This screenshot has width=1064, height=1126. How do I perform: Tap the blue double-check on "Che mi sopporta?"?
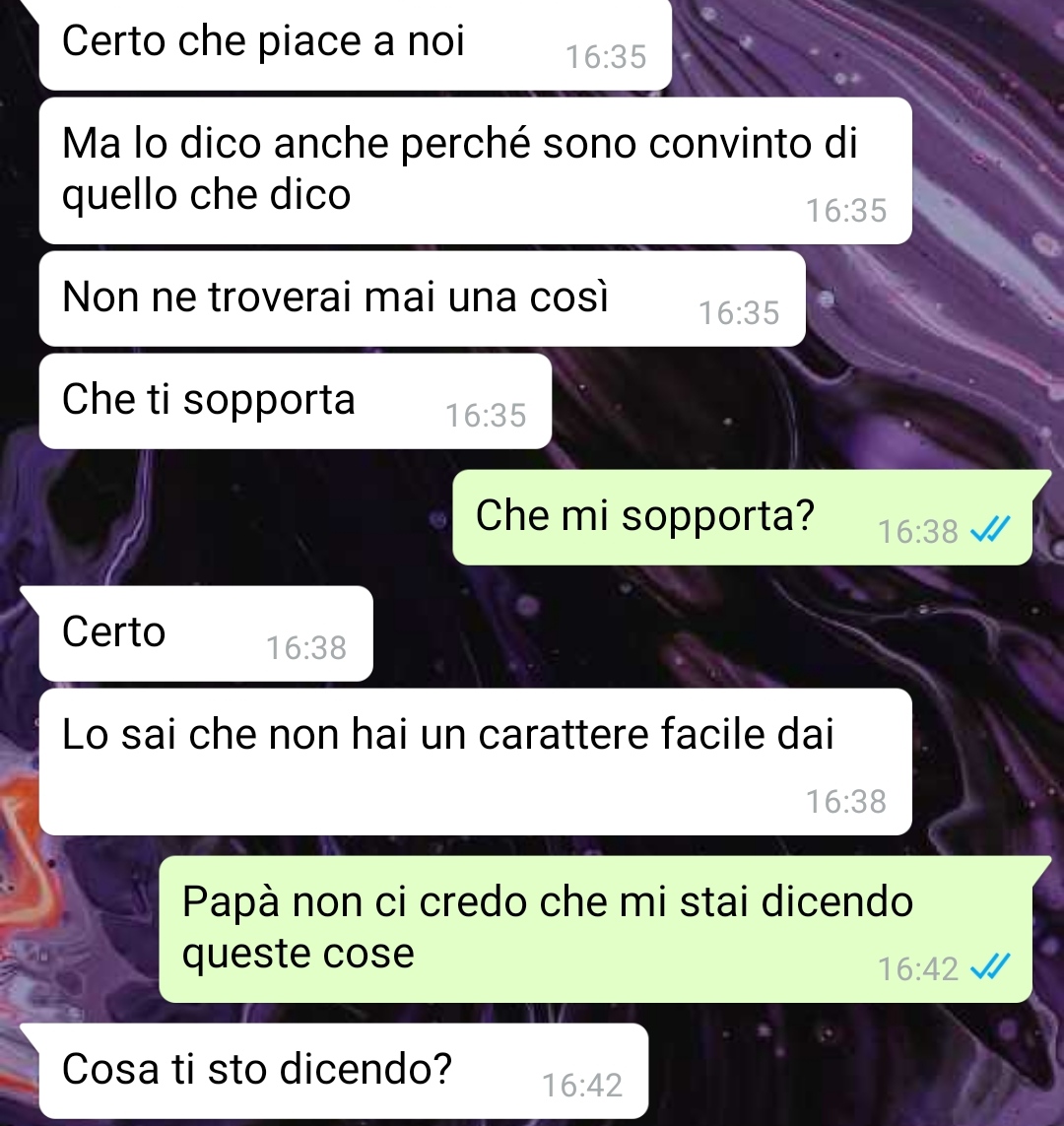(989, 530)
